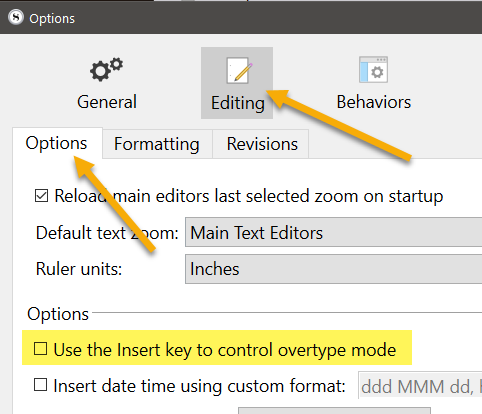Click the Scrivener logo in title bar
The height and width of the screenshot is (414, 482).
(x=16, y=17)
